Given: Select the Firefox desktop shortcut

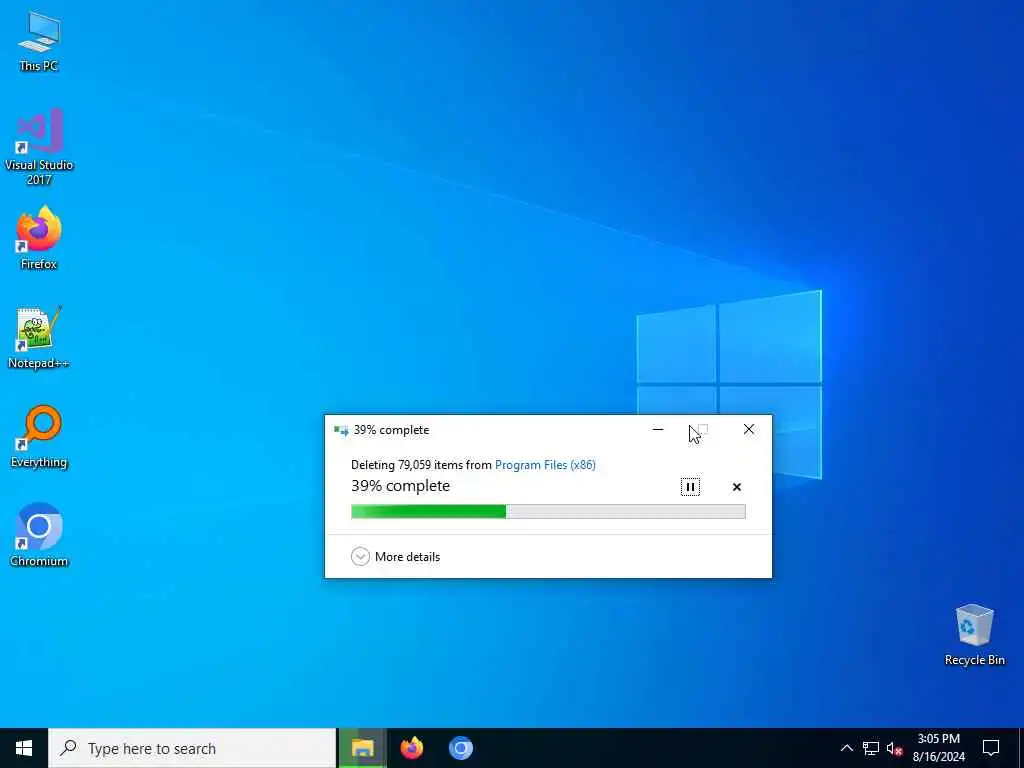Looking at the screenshot, I should click(x=39, y=238).
